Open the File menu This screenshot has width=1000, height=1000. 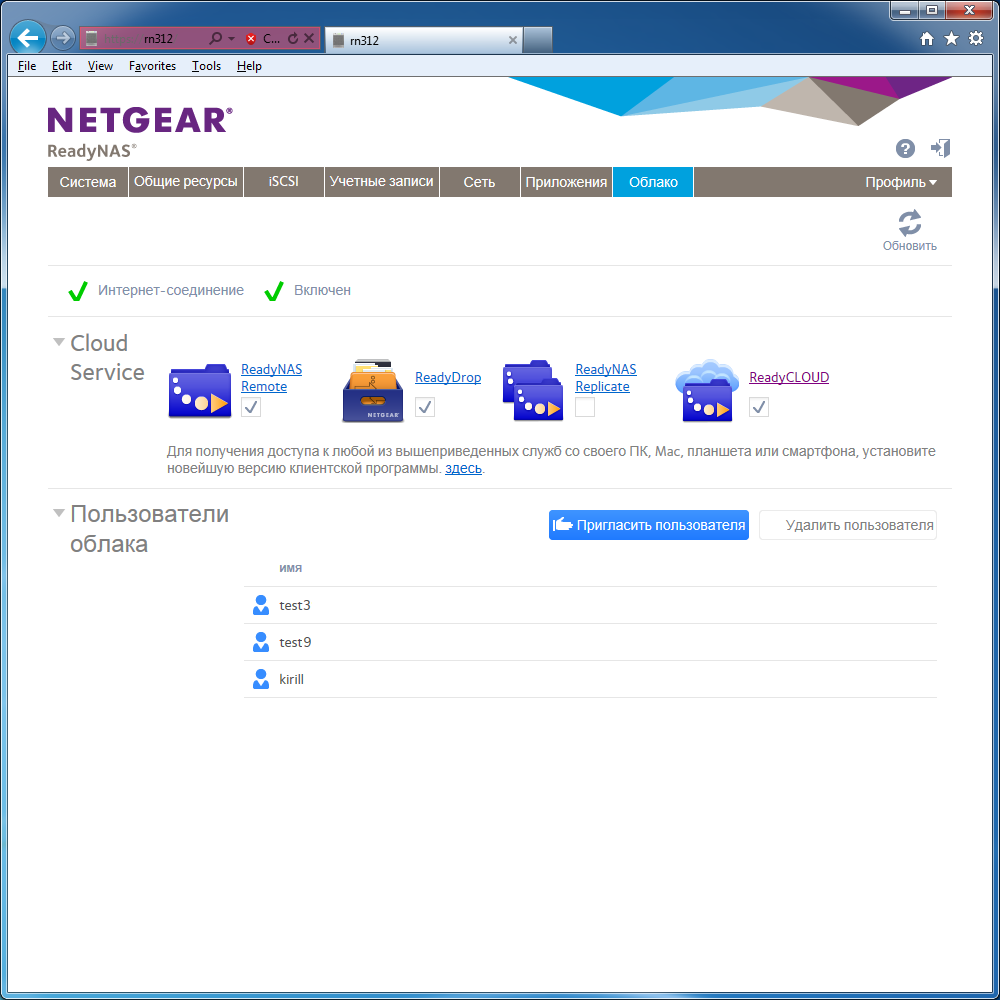[x=27, y=66]
